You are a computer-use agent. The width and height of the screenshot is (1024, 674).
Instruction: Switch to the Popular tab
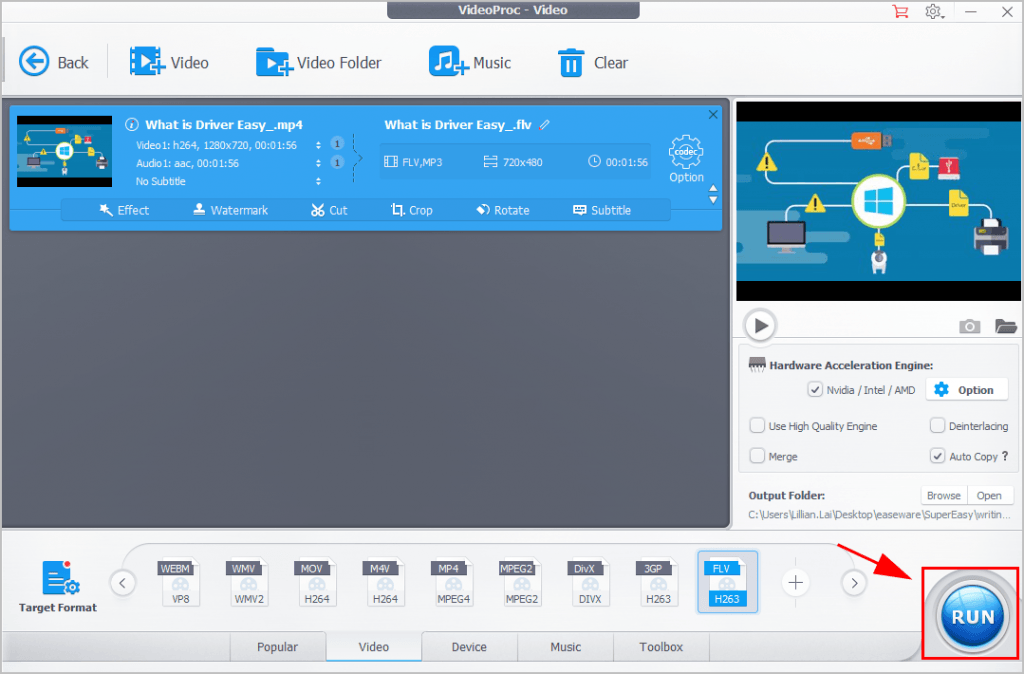click(278, 647)
